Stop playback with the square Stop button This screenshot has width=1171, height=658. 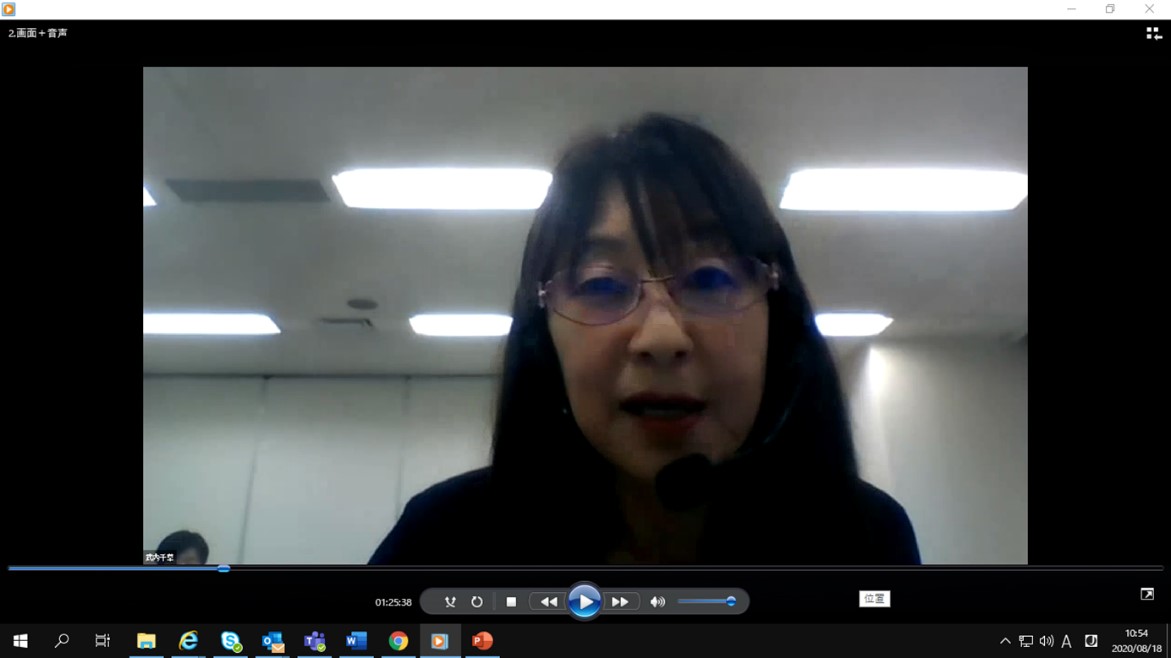point(511,602)
